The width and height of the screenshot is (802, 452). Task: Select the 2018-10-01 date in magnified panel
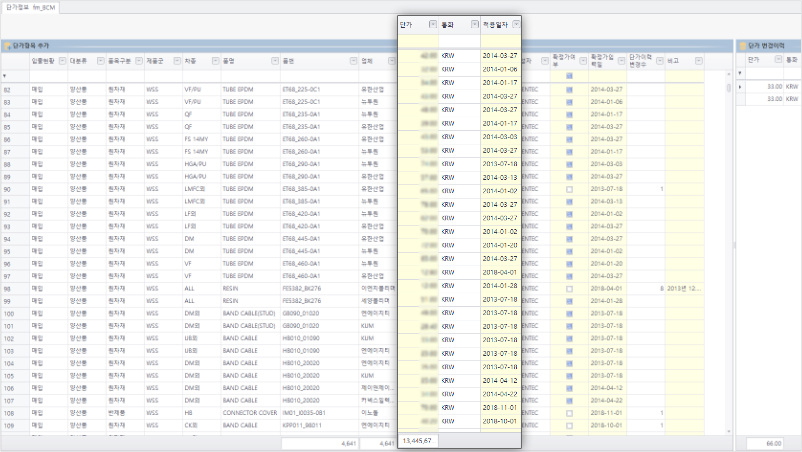click(500, 421)
